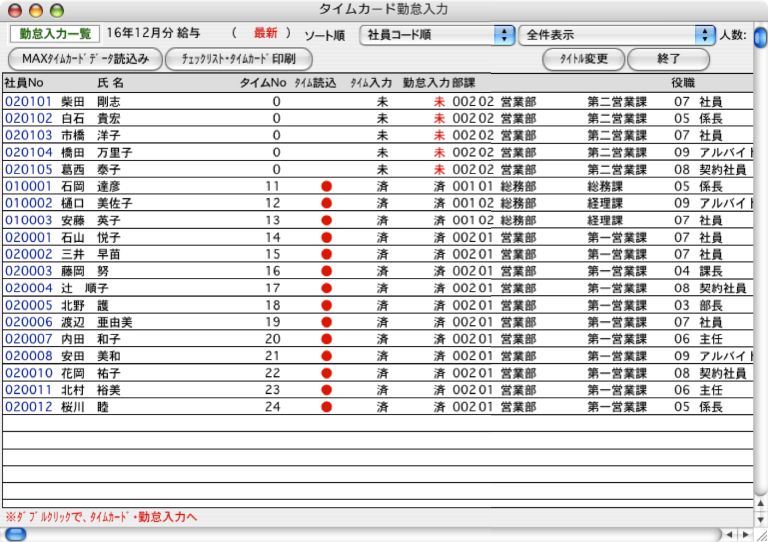Image resolution: width=768 pixels, height=542 pixels.
Task: Click the red 未 attendance mark for 柴田 剛志
Action: pos(438,101)
